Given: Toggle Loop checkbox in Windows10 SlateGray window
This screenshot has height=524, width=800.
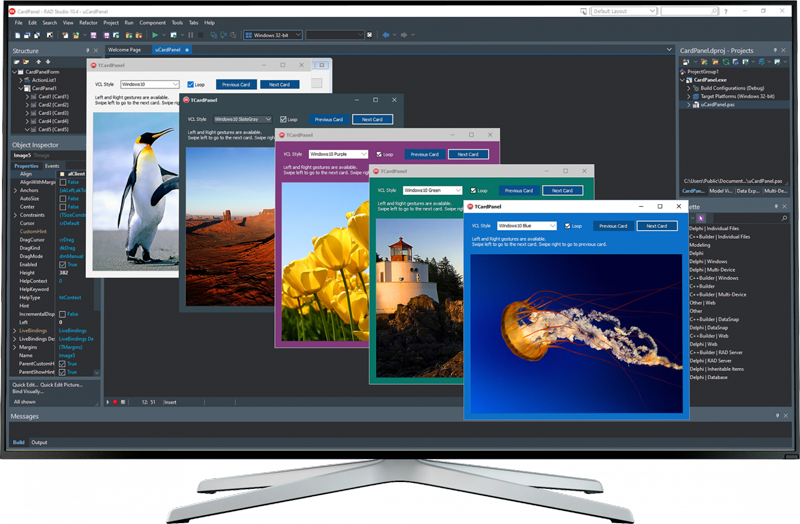Looking at the screenshot, I should pyautogui.click(x=283, y=119).
